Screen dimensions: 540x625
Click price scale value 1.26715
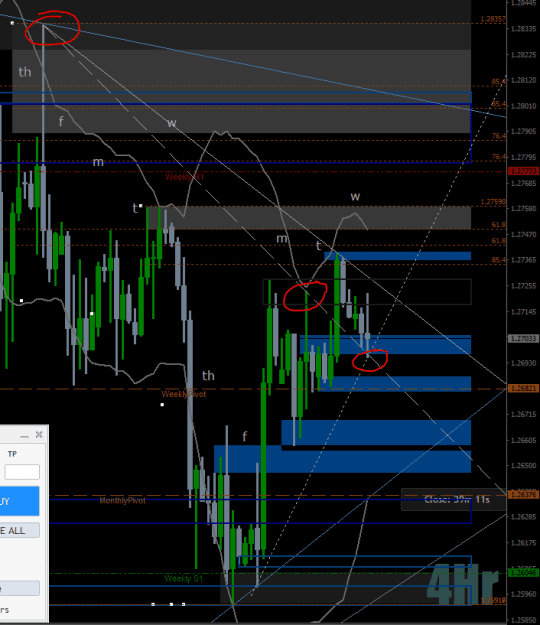pos(524,415)
